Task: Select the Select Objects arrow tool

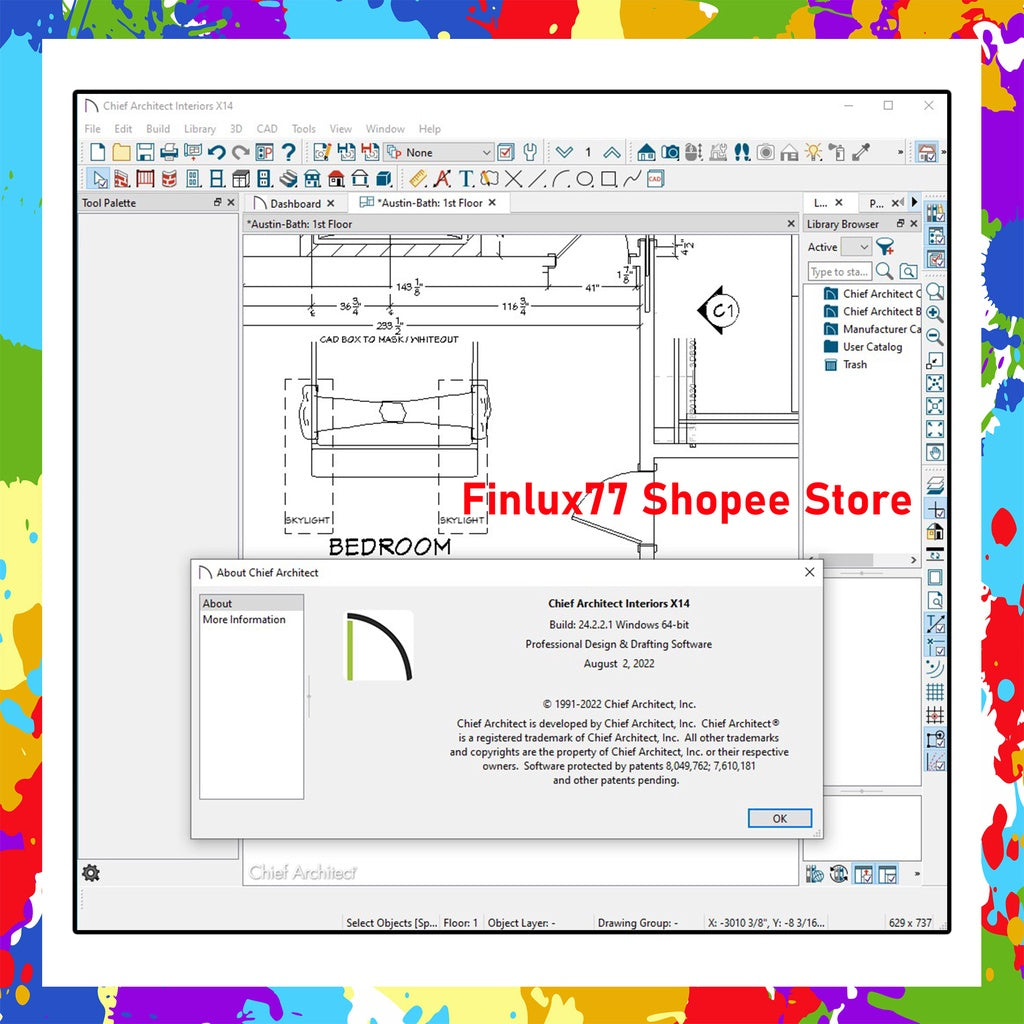Action: coord(97,180)
